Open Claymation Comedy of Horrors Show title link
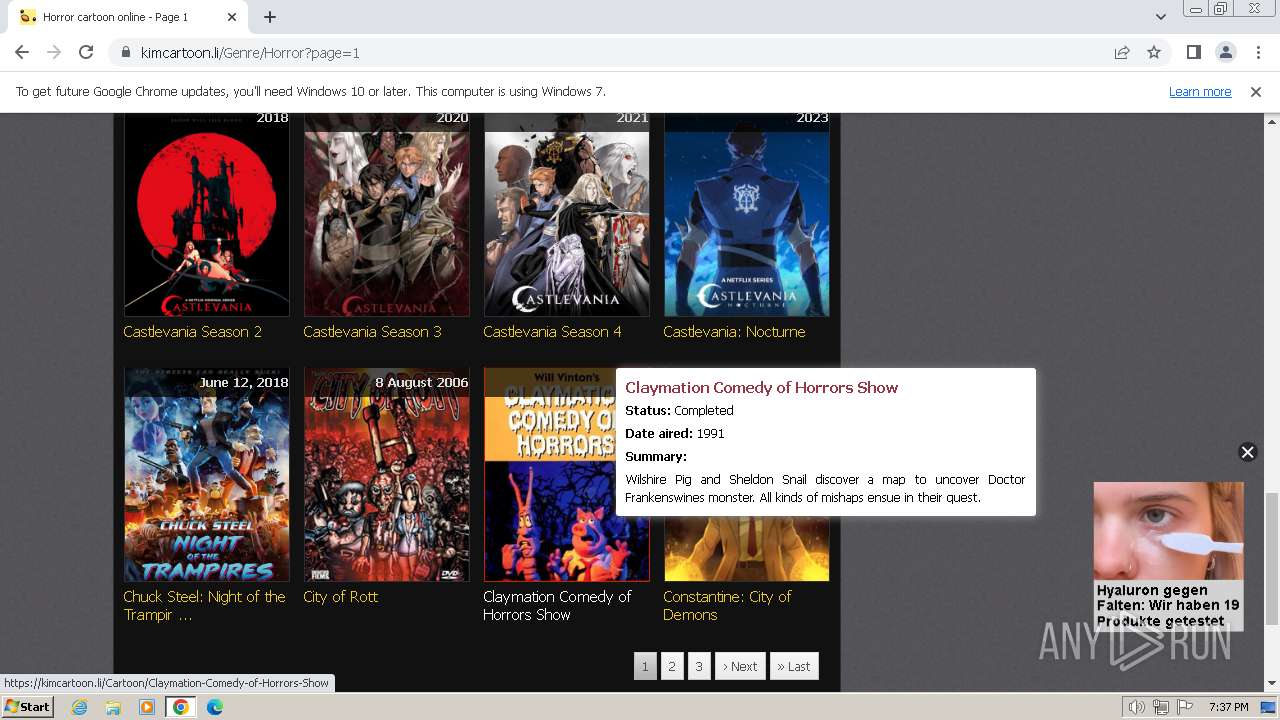The image size is (1280, 720). (557, 606)
